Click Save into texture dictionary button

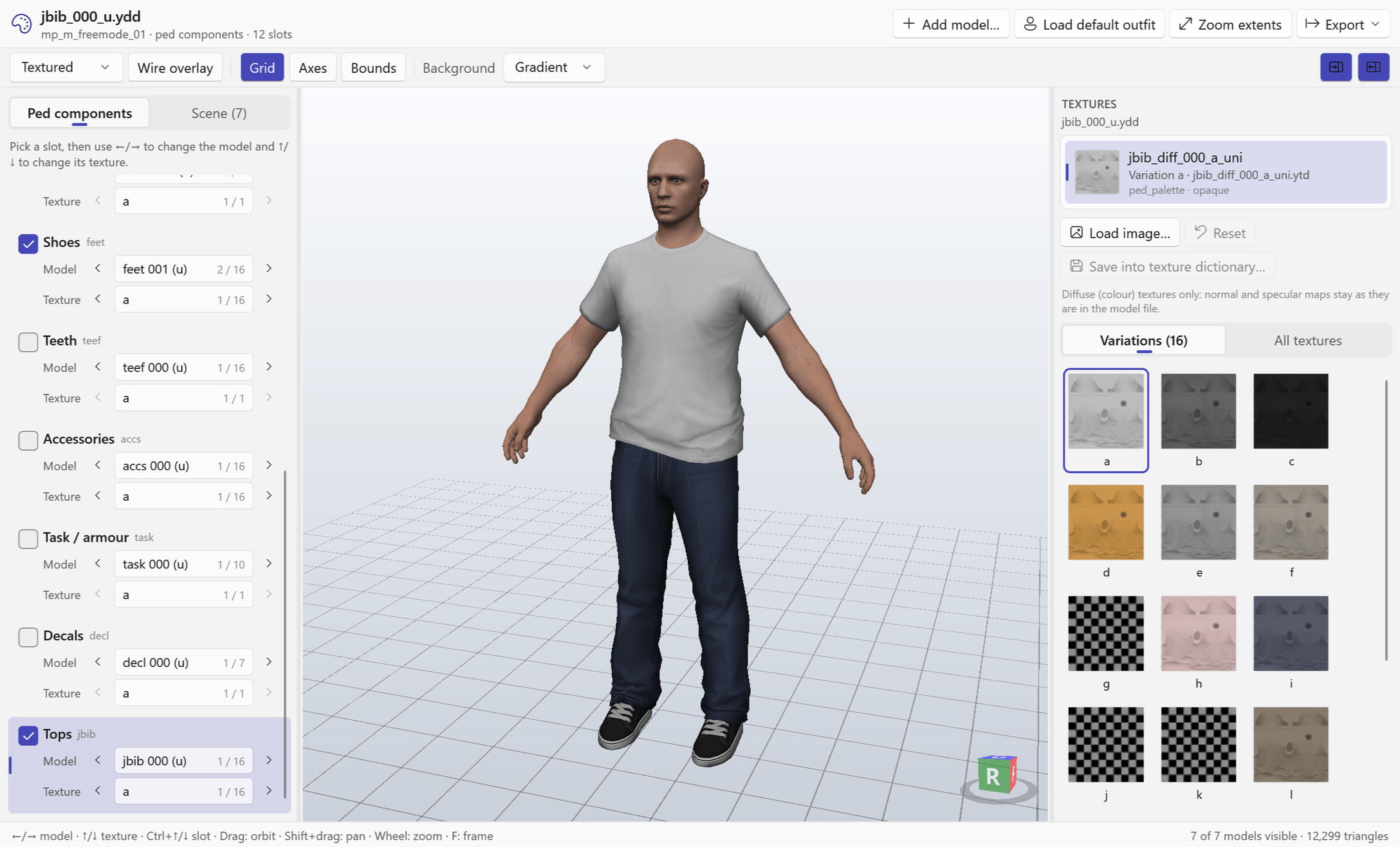pos(1167,266)
